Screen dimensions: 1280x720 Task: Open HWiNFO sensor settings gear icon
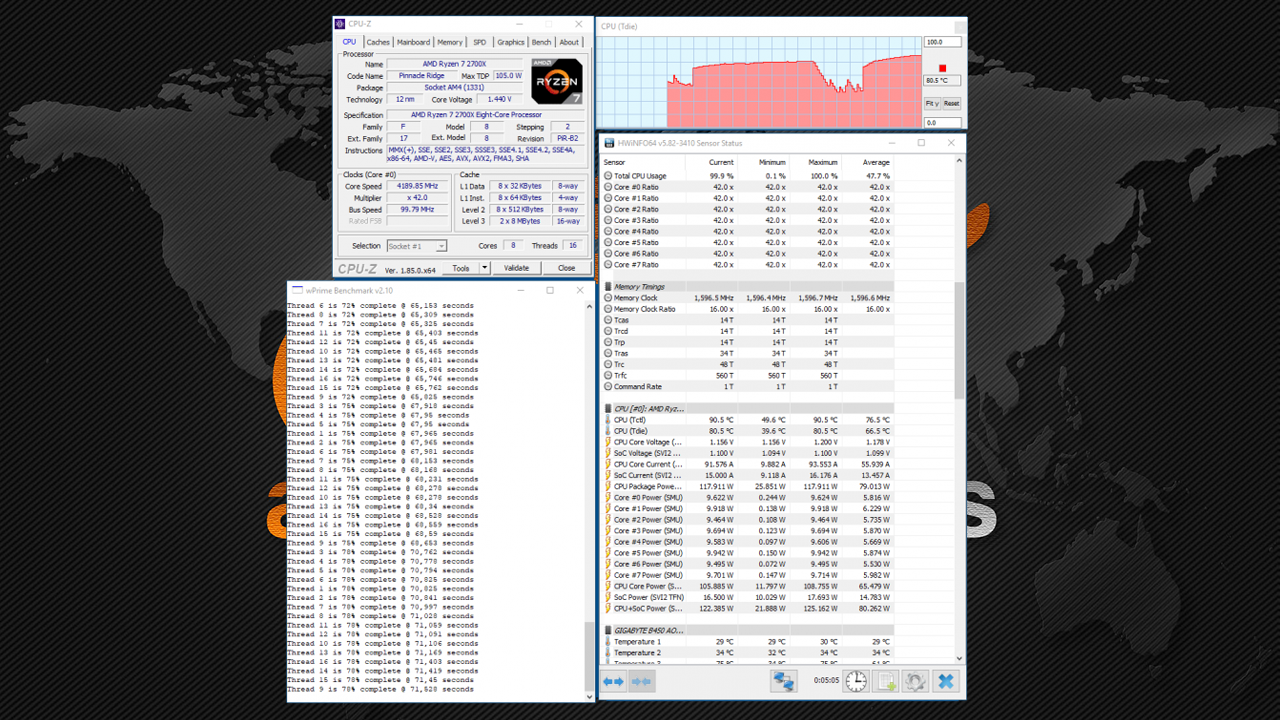click(915, 681)
